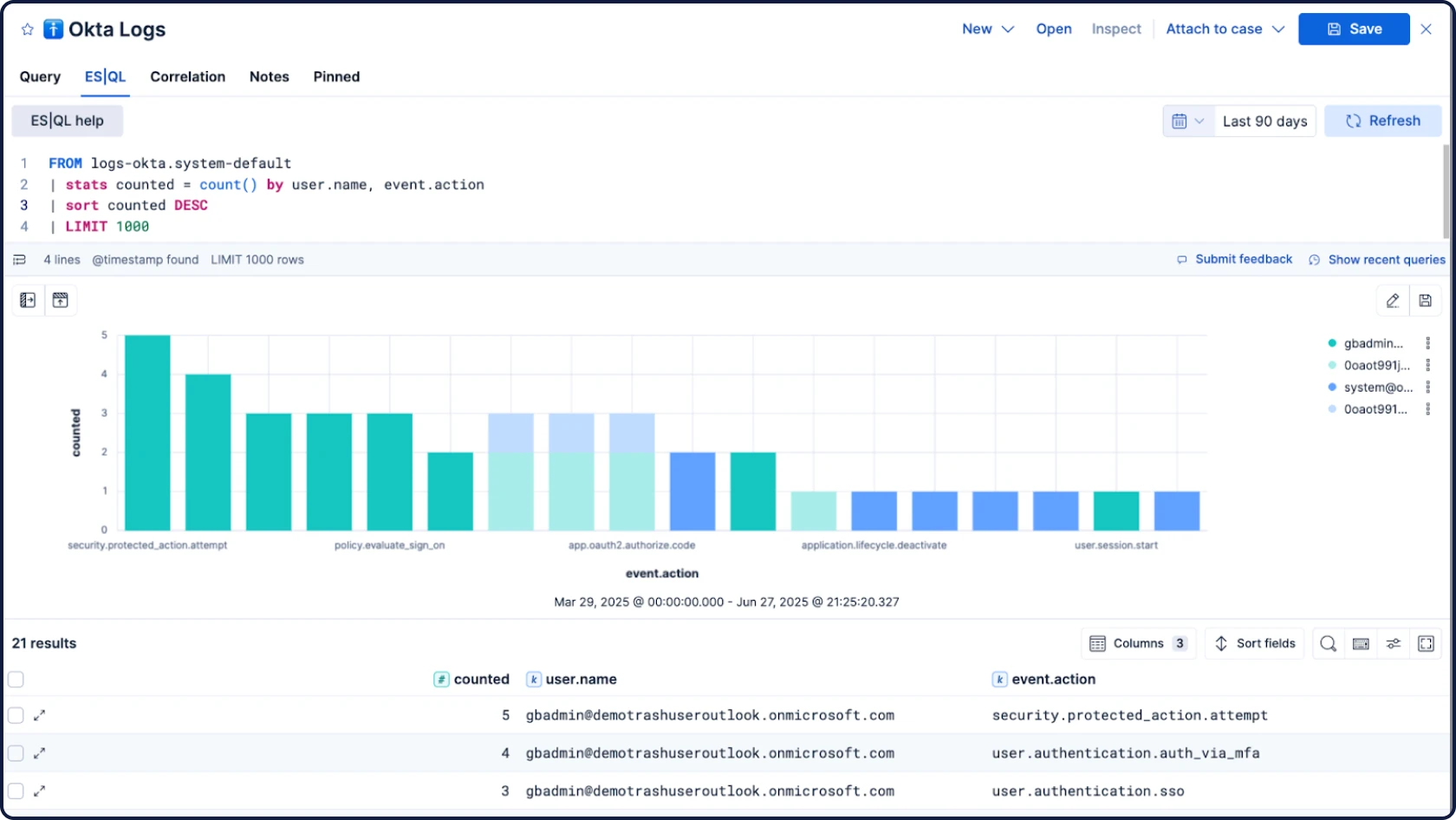This screenshot has width=1456, height=820.
Task: Expand the Attach to case menu
Action: click(x=1225, y=29)
